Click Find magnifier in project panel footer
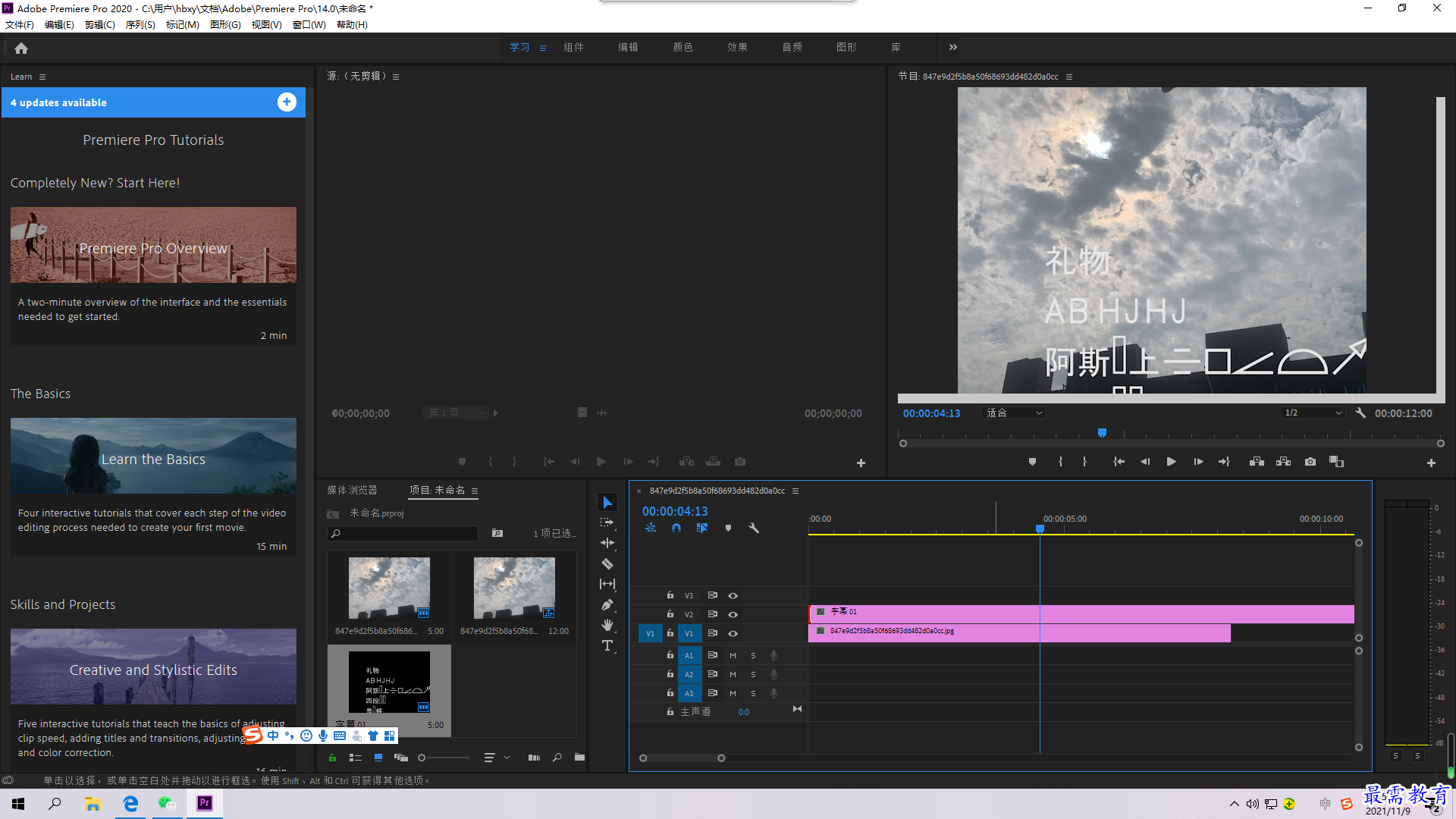Viewport: 1456px width, 819px height. [557, 758]
